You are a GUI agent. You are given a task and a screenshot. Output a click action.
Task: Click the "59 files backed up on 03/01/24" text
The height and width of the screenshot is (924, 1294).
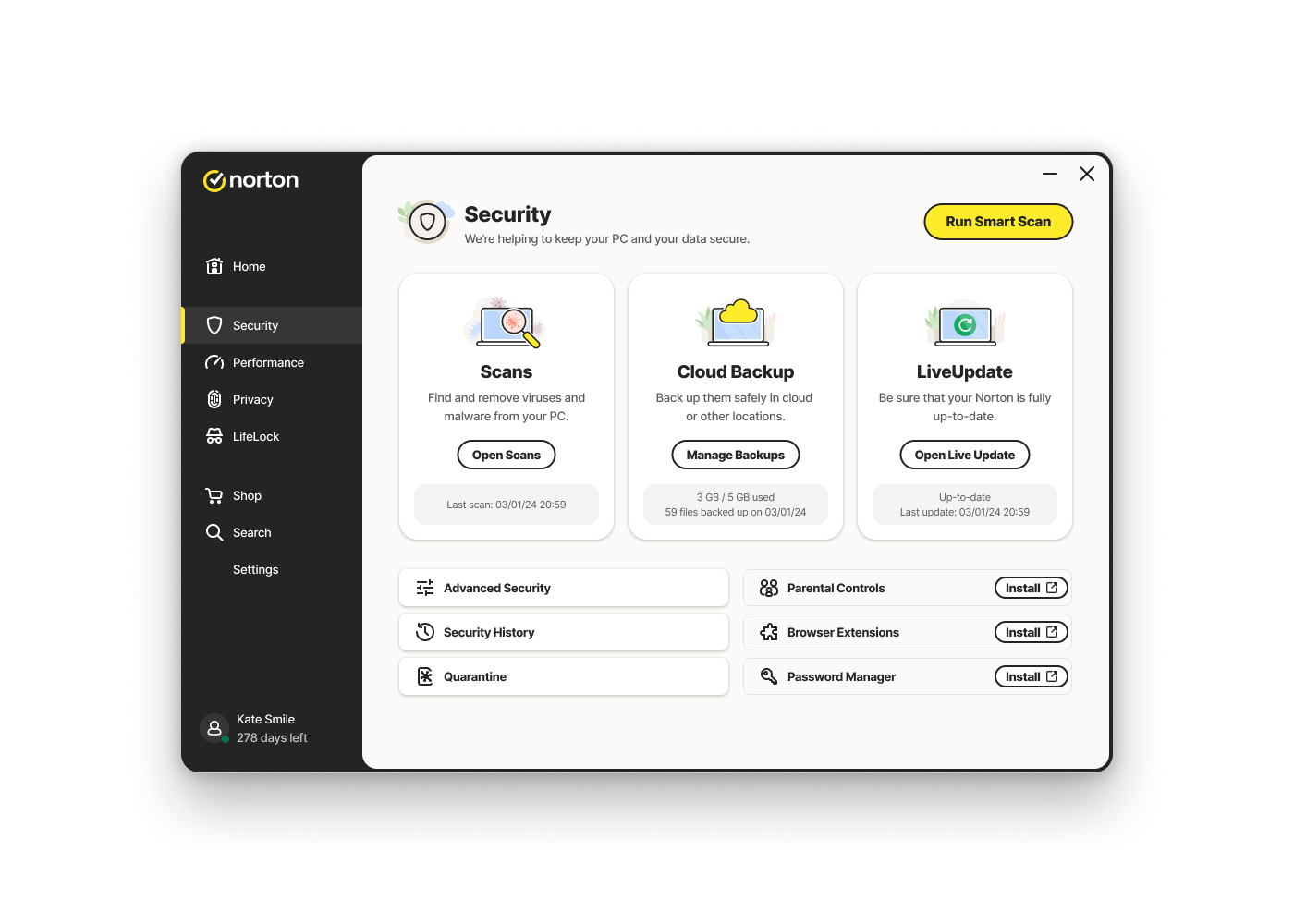(x=736, y=512)
